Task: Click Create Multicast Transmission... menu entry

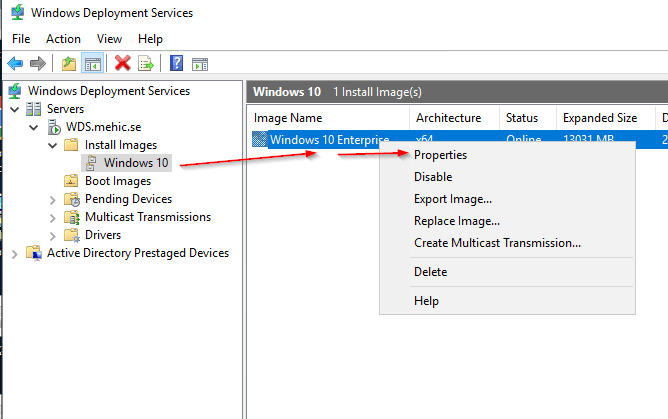Action: coord(497,243)
